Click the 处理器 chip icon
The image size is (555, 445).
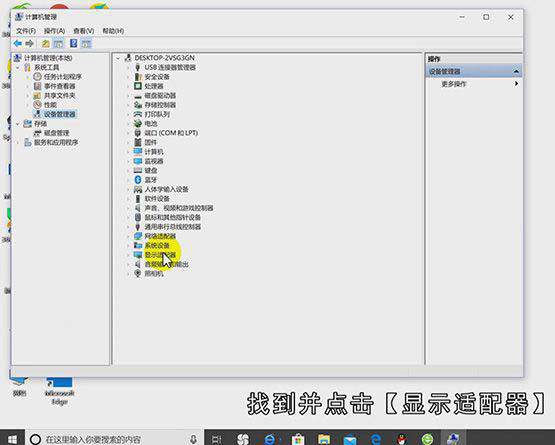click(138, 86)
